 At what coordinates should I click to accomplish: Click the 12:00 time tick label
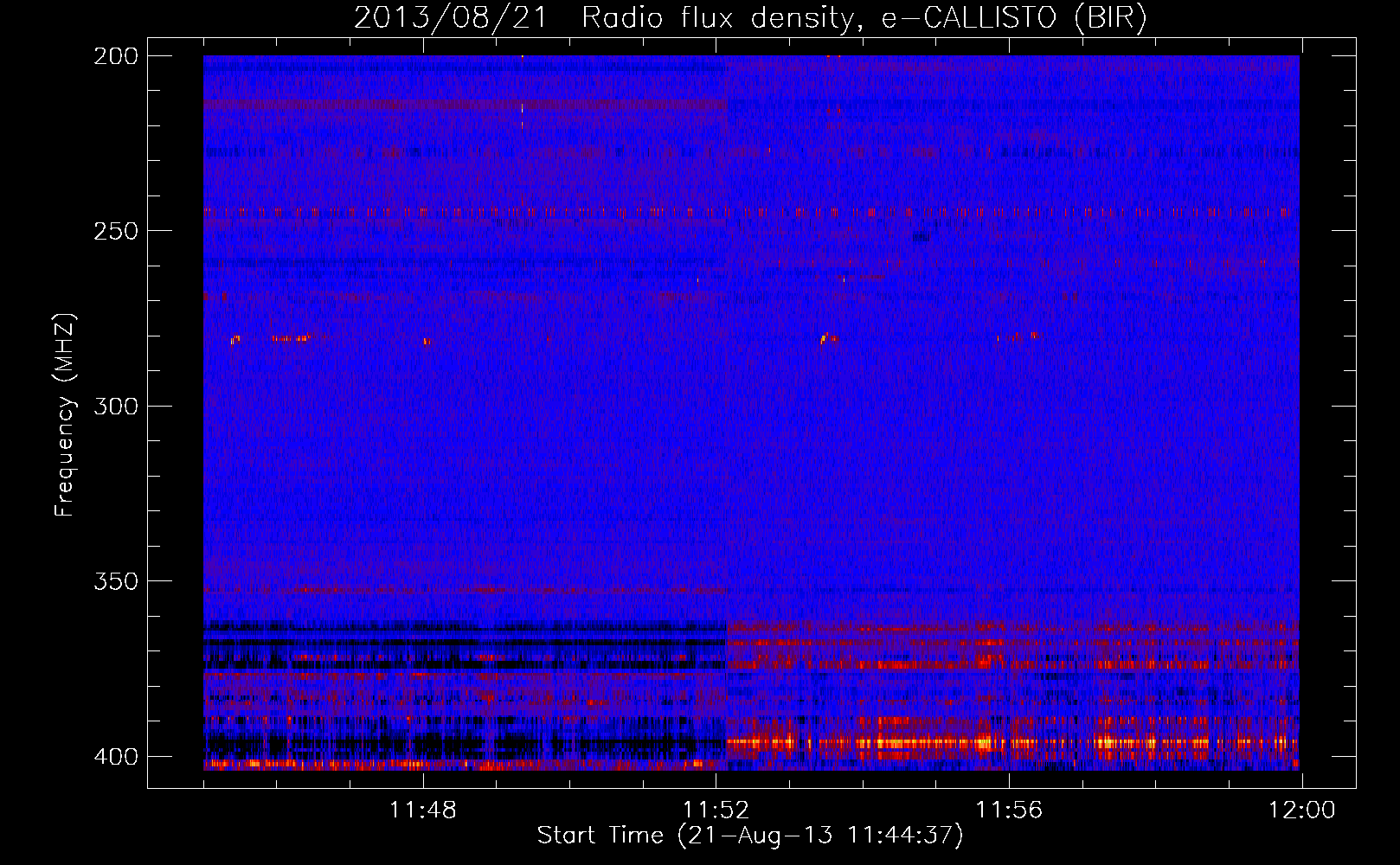[x=1302, y=811]
